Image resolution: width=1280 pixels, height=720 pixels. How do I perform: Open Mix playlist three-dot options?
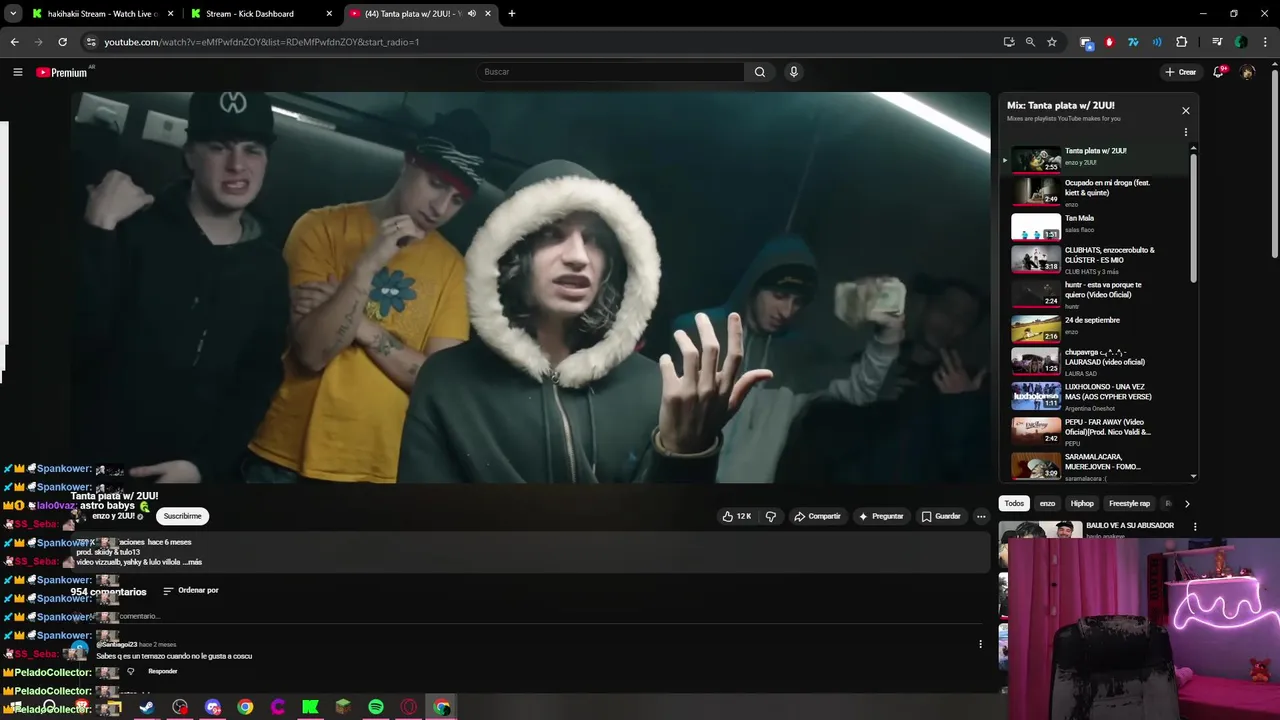point(1186,132)
